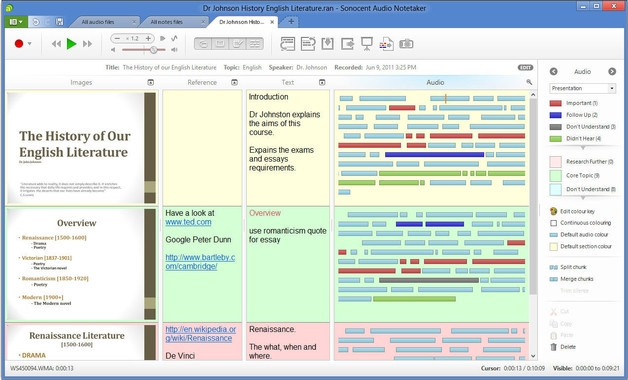
Task: Toggle the first view-mode button in the grouped bar
Action: tap(203, 44)
